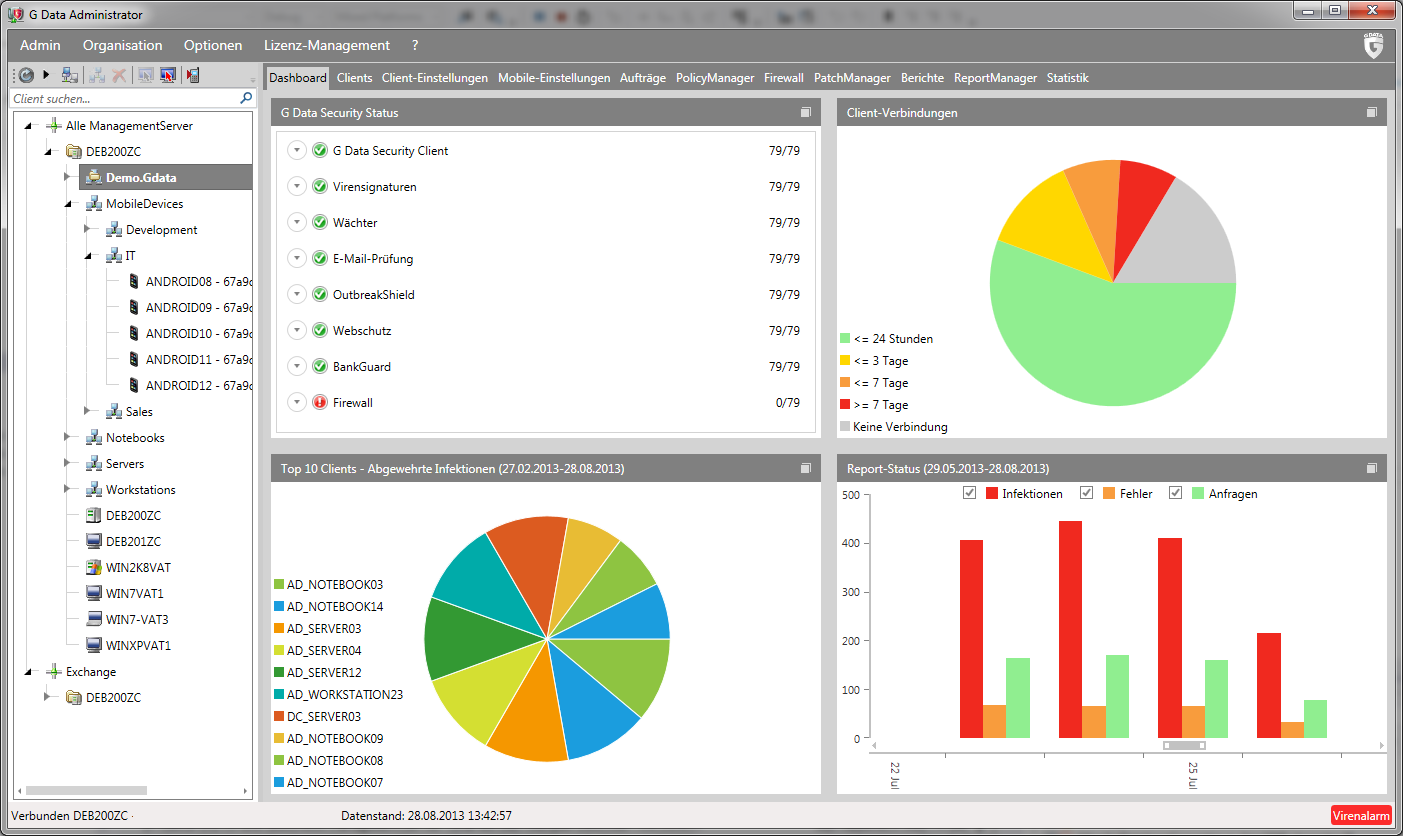Maximize the G Data Security Status panel
The height and width of the screenshot is (836, 1403).
point(806,113)
